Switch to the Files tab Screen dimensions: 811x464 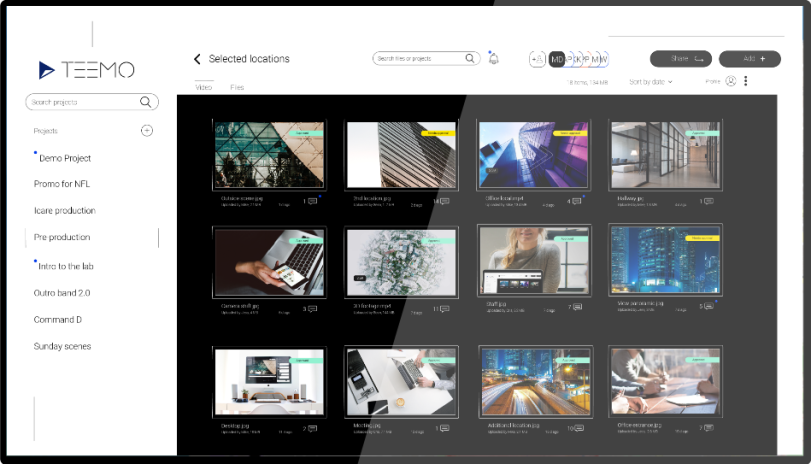pos(237,87)
